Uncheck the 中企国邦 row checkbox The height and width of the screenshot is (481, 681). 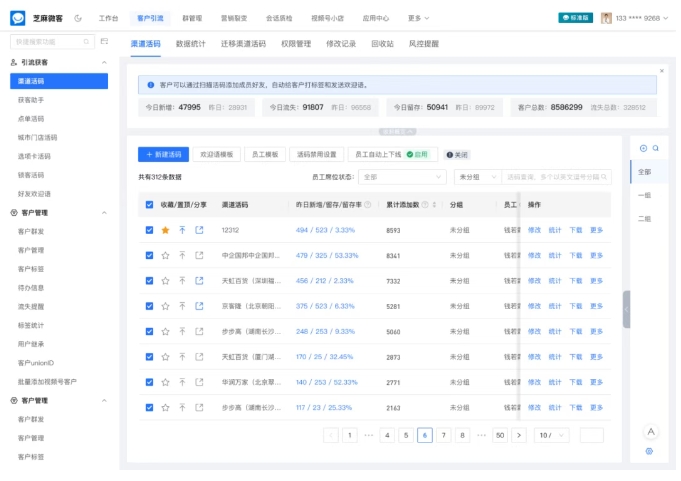(149, 256)
